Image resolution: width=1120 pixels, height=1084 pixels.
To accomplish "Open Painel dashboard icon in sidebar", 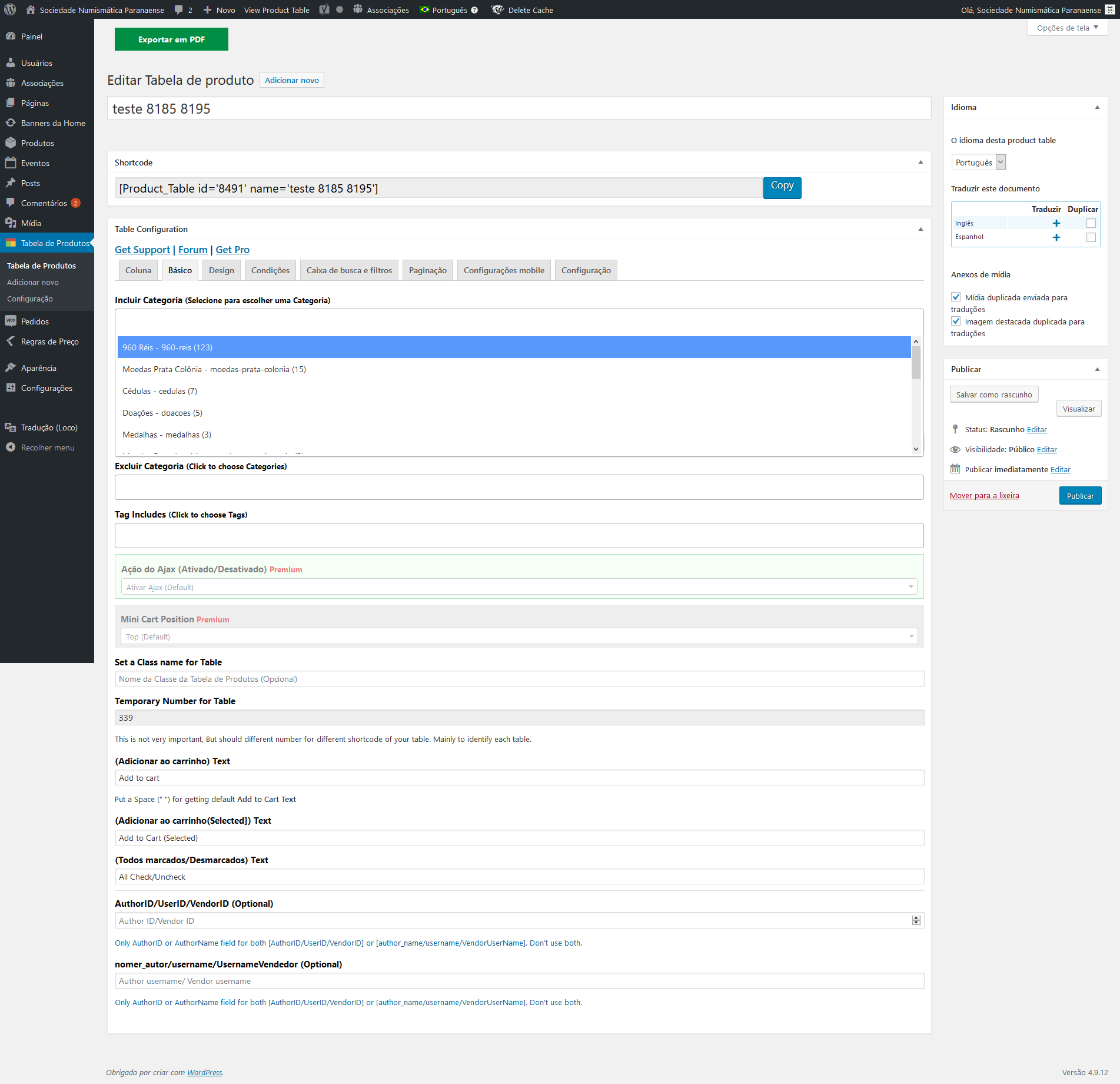I will tap(11, 37).
